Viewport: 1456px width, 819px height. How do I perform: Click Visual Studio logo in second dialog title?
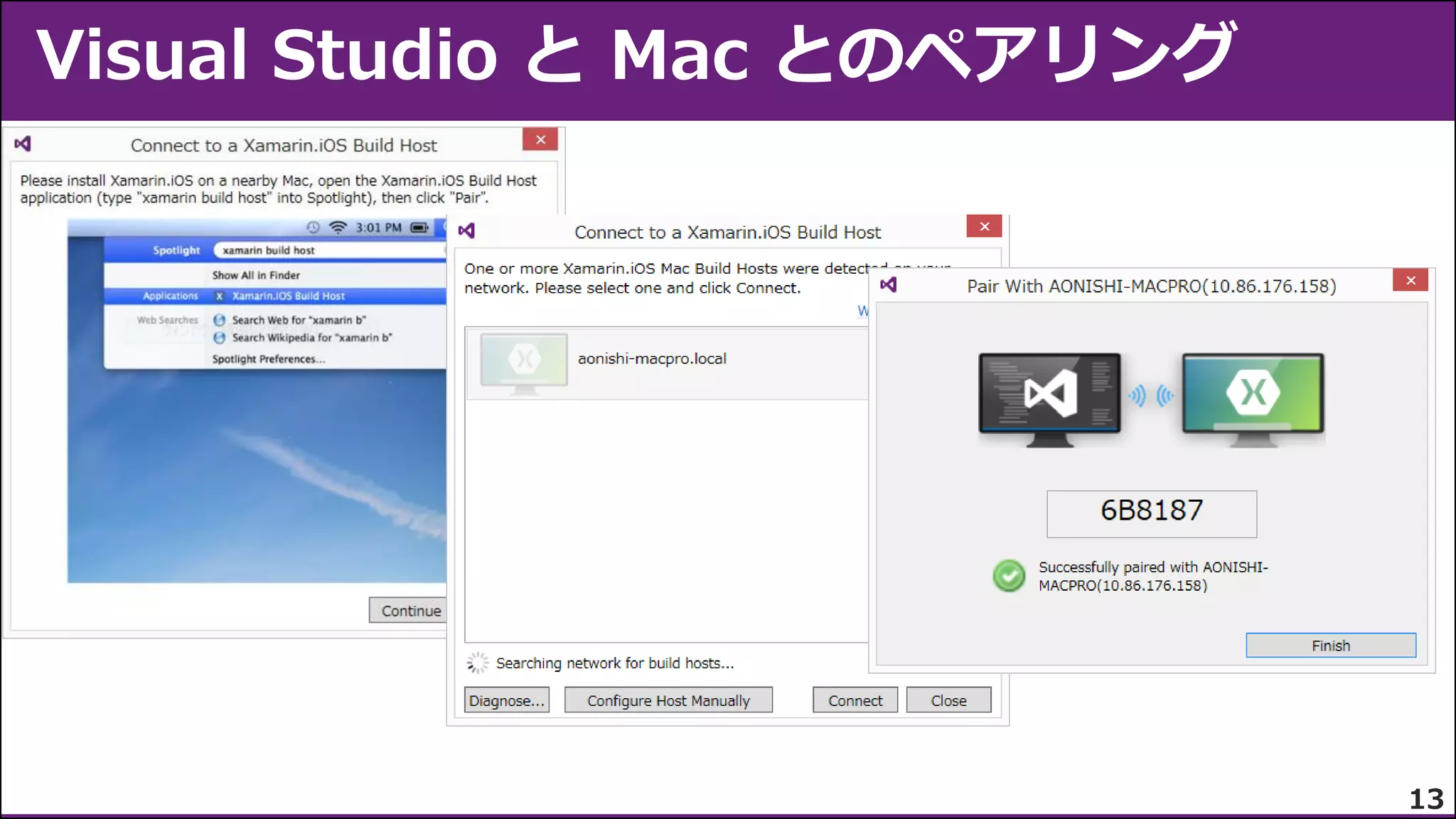pos(466,231)
